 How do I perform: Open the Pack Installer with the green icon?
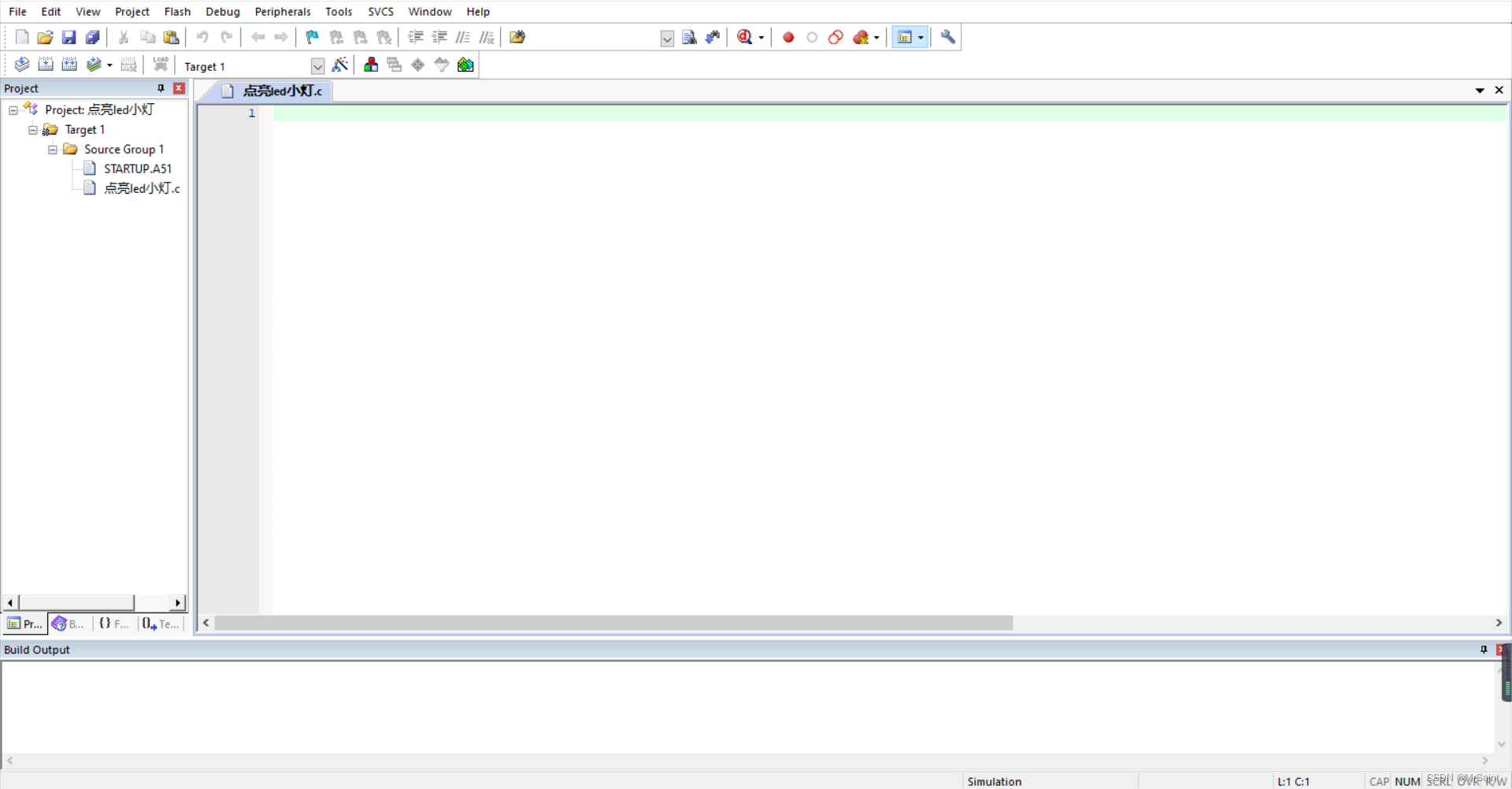[x=465, y=65]
